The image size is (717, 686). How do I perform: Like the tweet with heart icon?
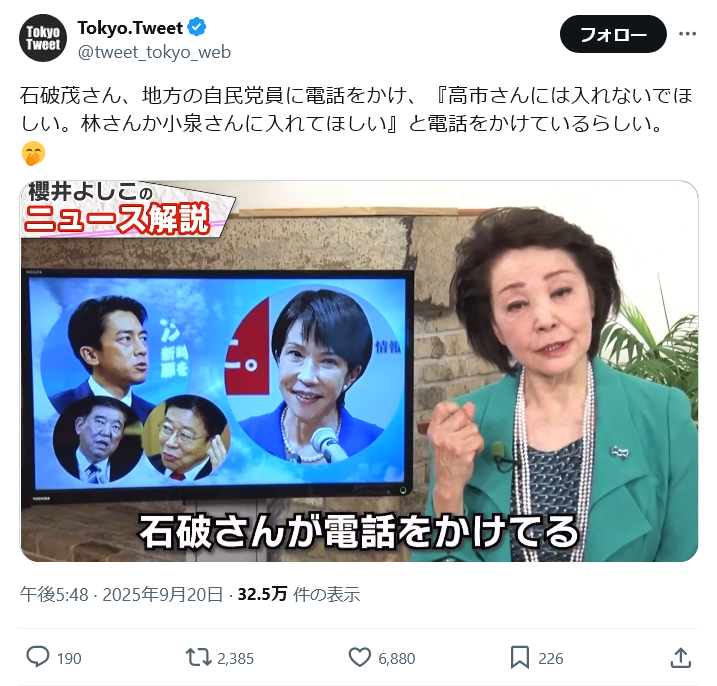click(x=360, y=658)
